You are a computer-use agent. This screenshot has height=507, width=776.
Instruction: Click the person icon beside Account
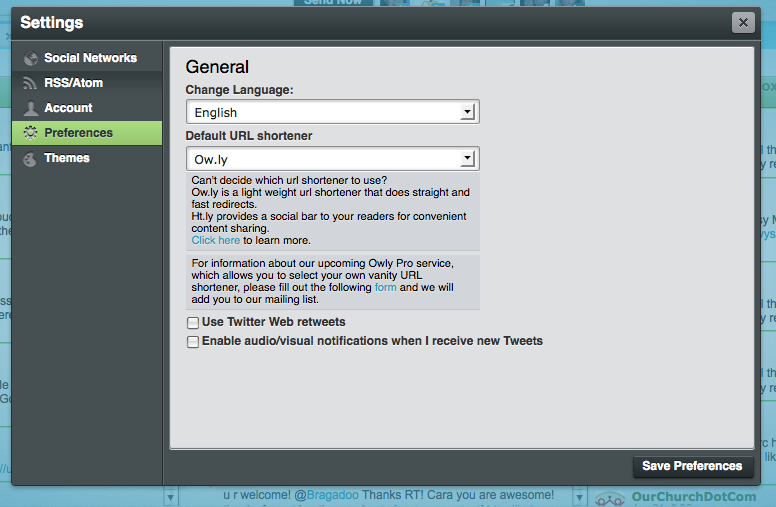[x=31, y=108]
